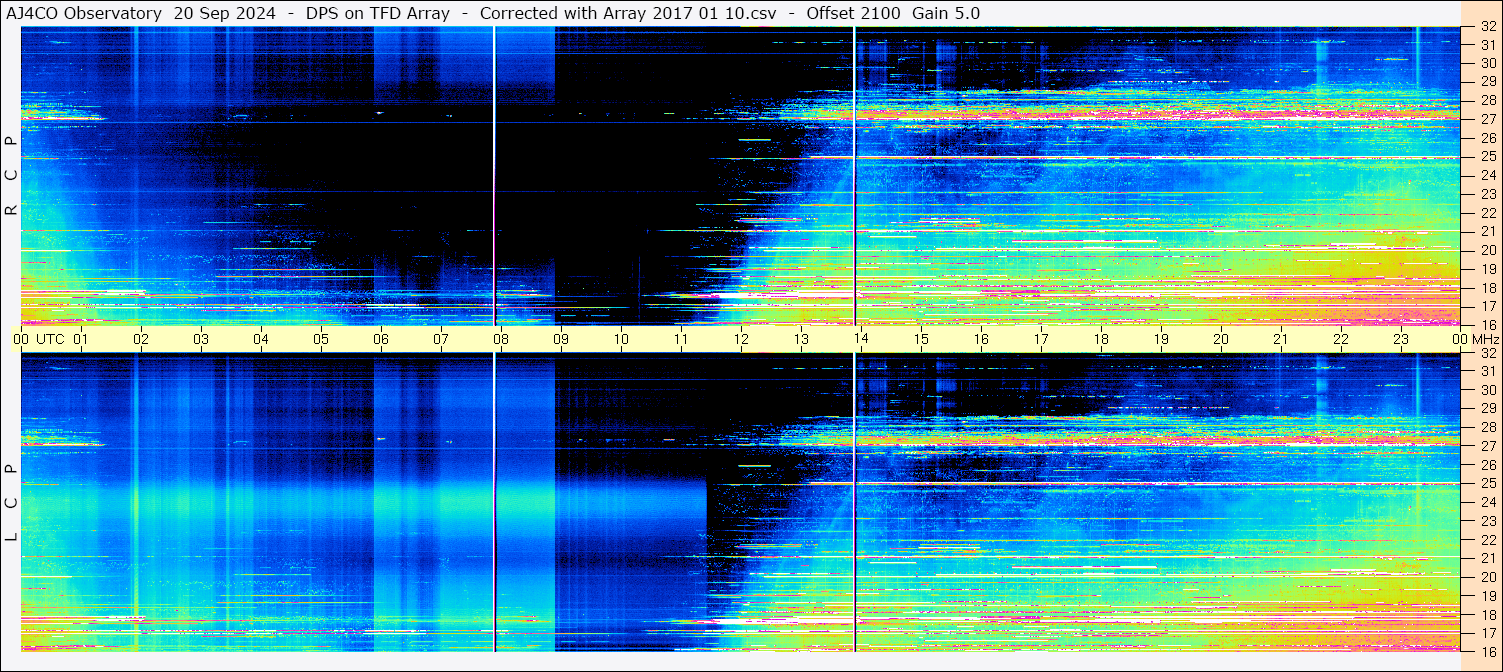
Task: Select the 23 hour label on time axis
Action: [1401, 339]
